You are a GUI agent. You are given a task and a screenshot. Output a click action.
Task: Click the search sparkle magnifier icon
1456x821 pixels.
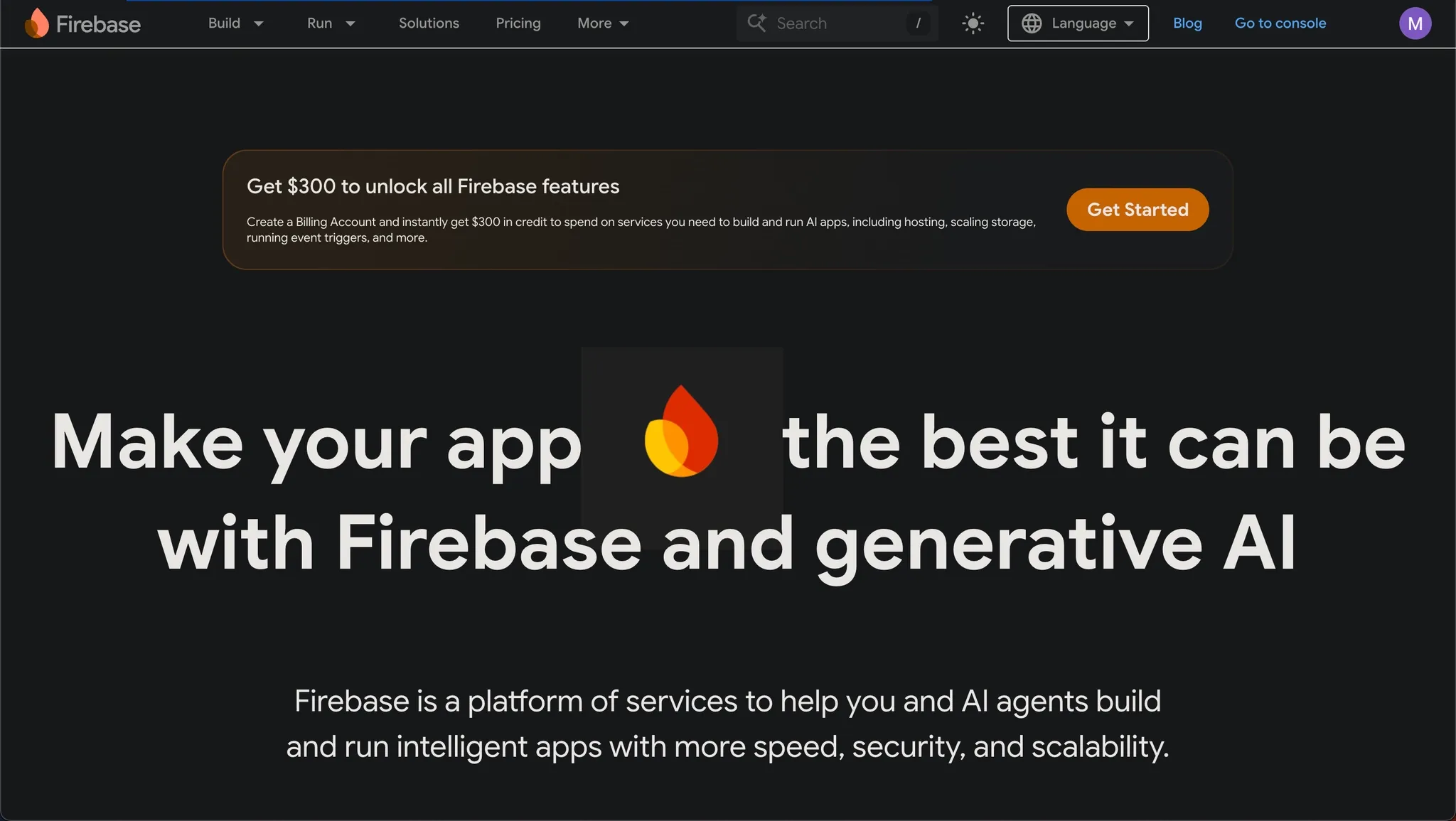coord(756,23)
